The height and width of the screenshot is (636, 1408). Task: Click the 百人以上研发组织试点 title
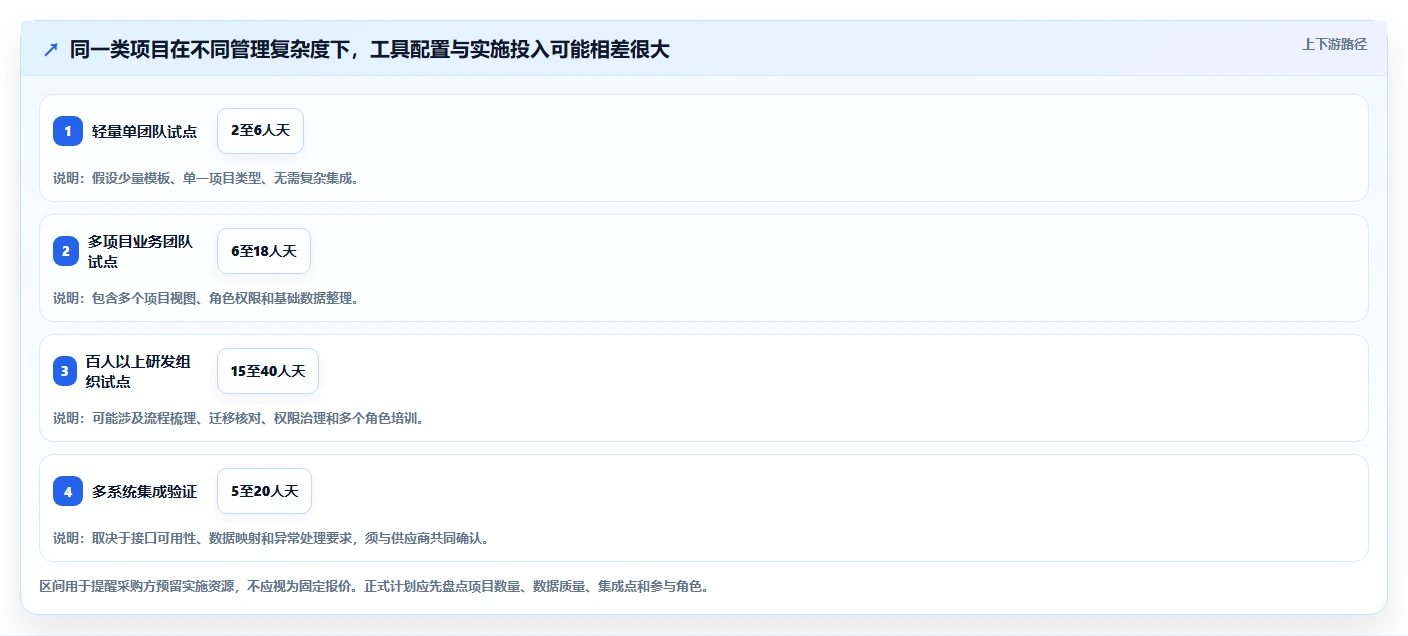138,371
